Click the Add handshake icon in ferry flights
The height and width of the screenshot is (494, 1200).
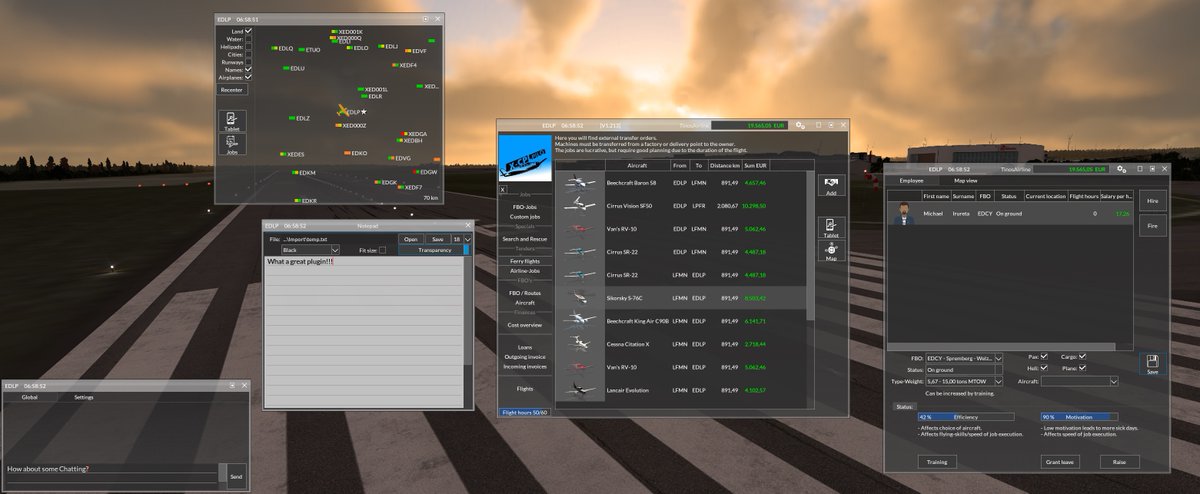click(830, 186)
